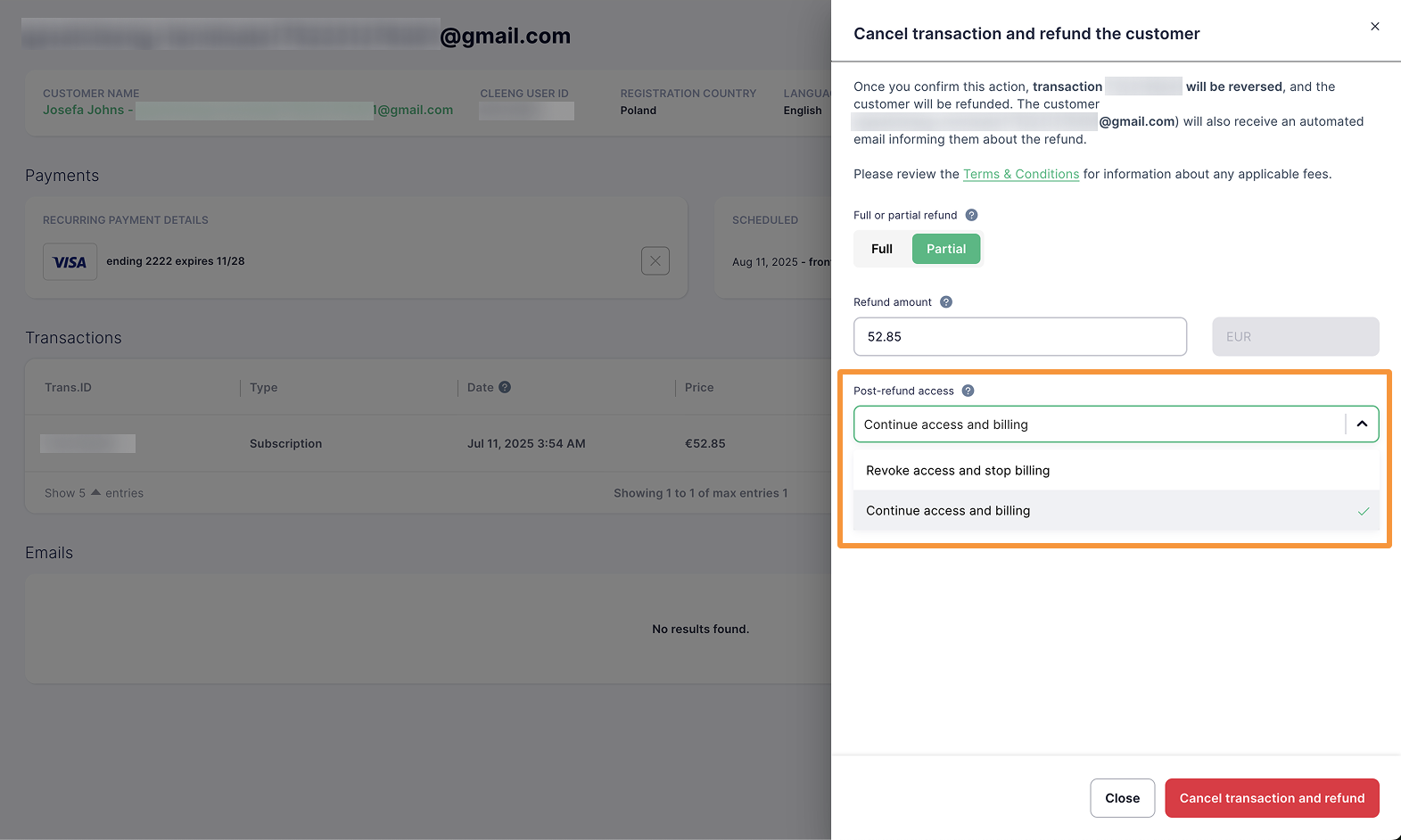Click the Close button
The height and width of the screenshot is (840, 1401).
(1122, 798)
